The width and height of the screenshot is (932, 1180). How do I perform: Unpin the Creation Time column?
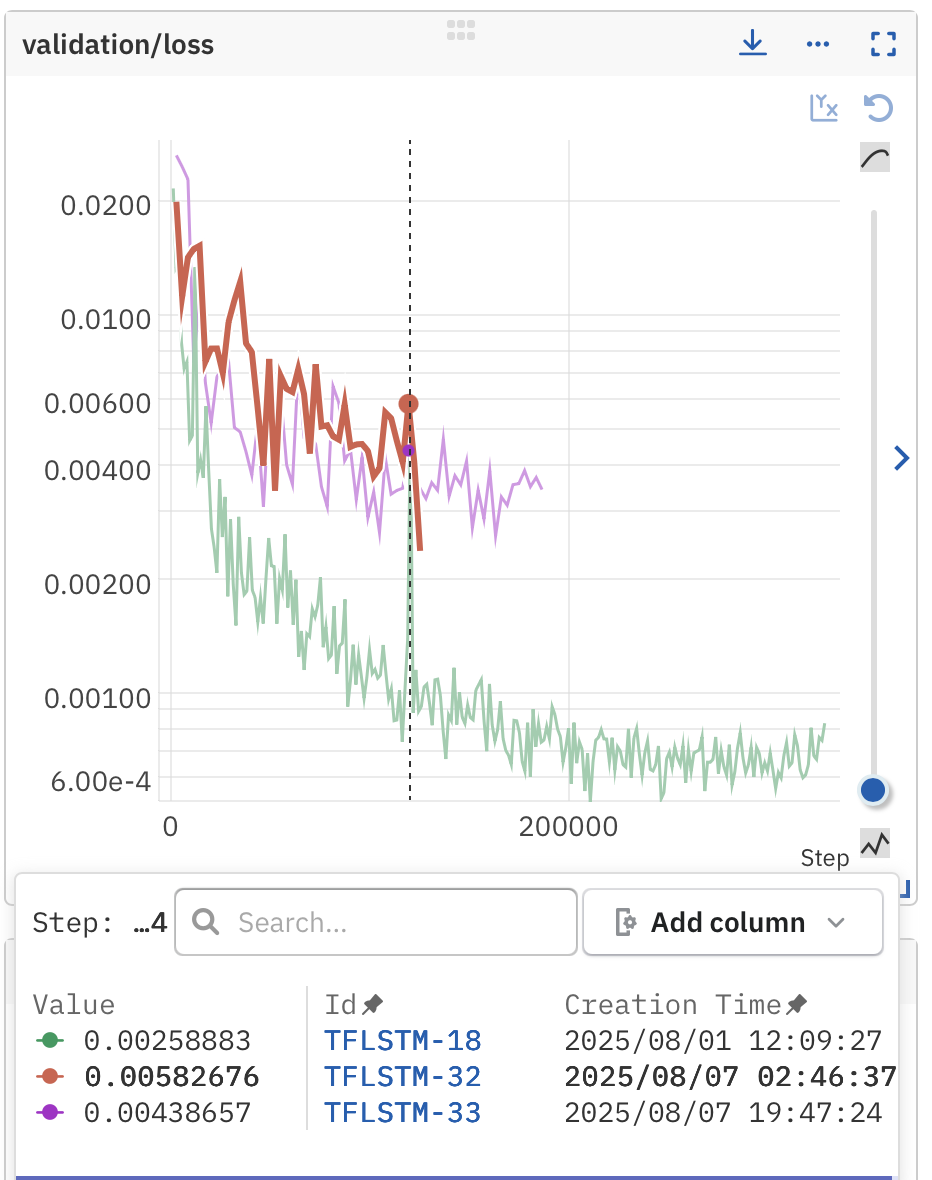(x=796, y=1004)
